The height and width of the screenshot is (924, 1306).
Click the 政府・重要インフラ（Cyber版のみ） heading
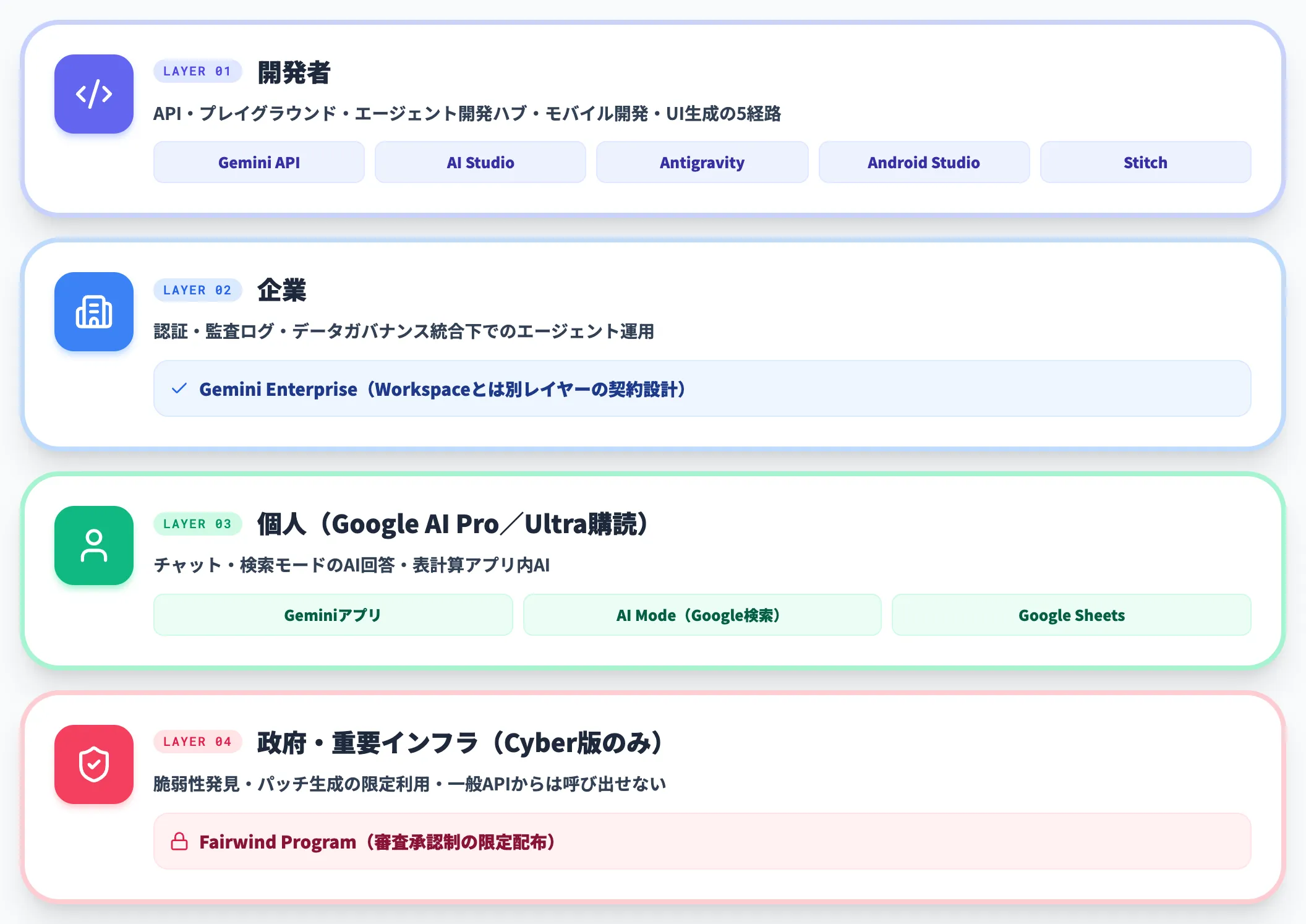point(461,742)
